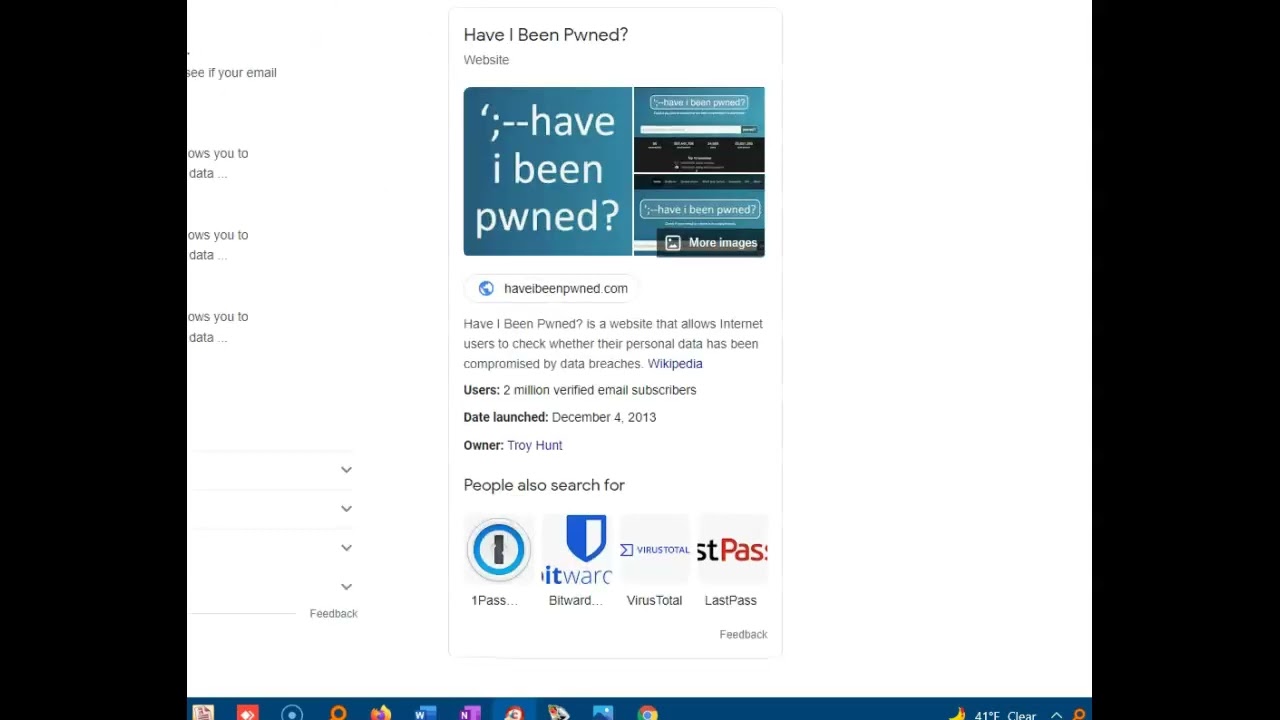1280x720 pixels.
Task: Click the More images button
Action: pos(711,243)
